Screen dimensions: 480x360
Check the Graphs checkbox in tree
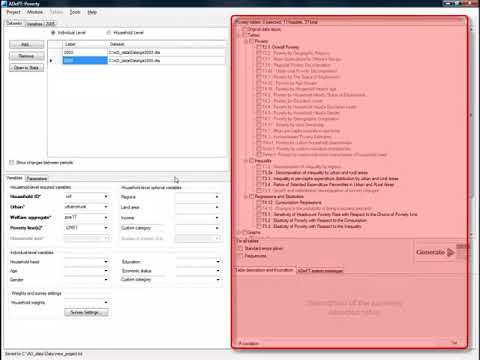coord(244,232)
